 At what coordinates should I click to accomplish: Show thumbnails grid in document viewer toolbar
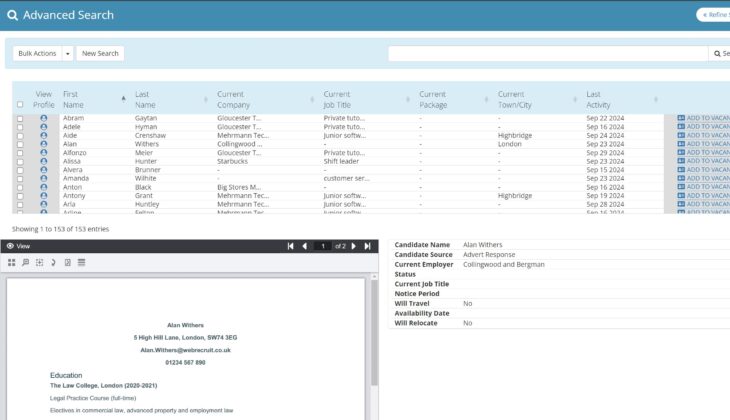point(12,262)
